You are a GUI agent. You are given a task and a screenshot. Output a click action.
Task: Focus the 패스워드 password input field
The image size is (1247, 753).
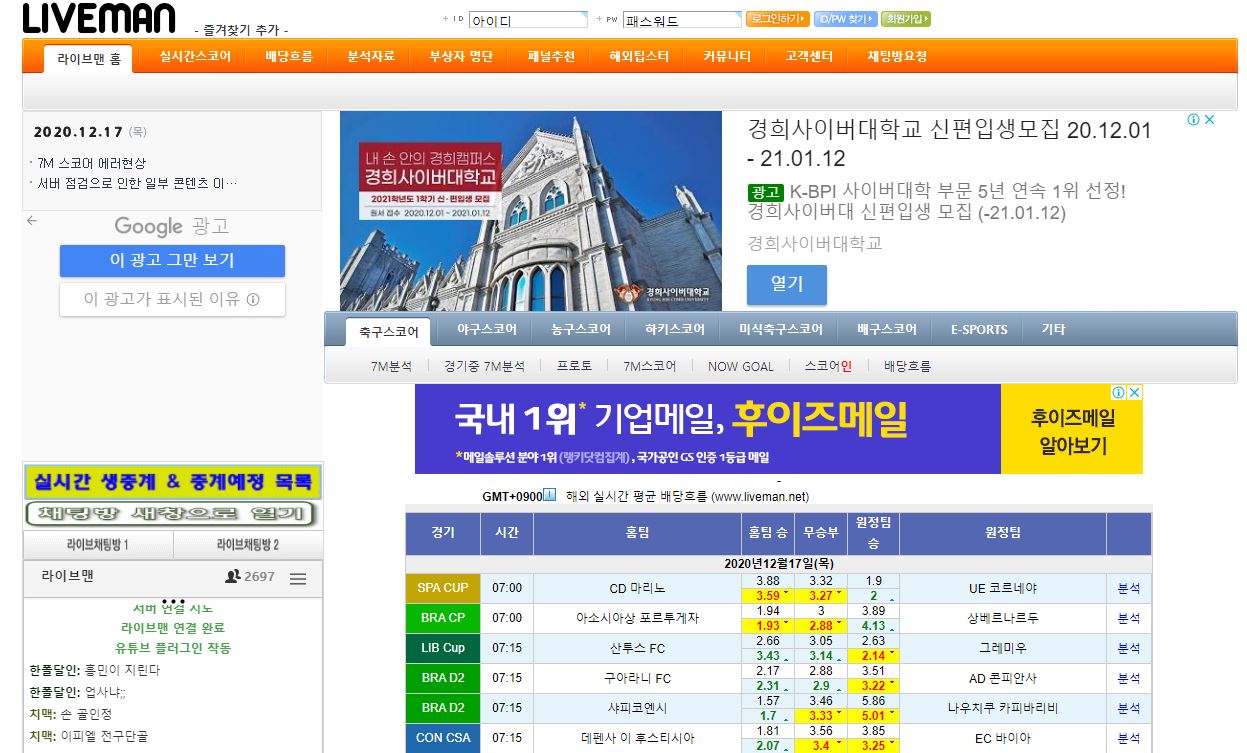coord(682,20)
